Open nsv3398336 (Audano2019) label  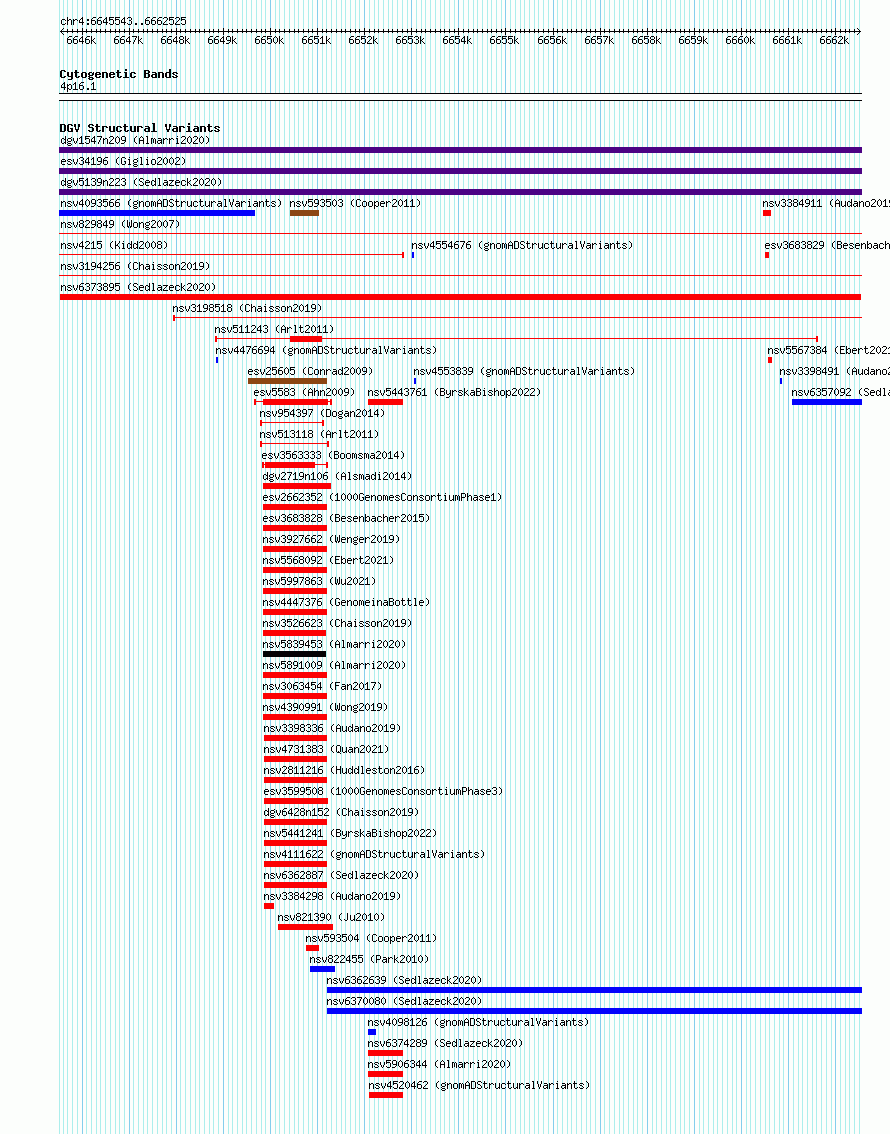click(x=332, y=728)
